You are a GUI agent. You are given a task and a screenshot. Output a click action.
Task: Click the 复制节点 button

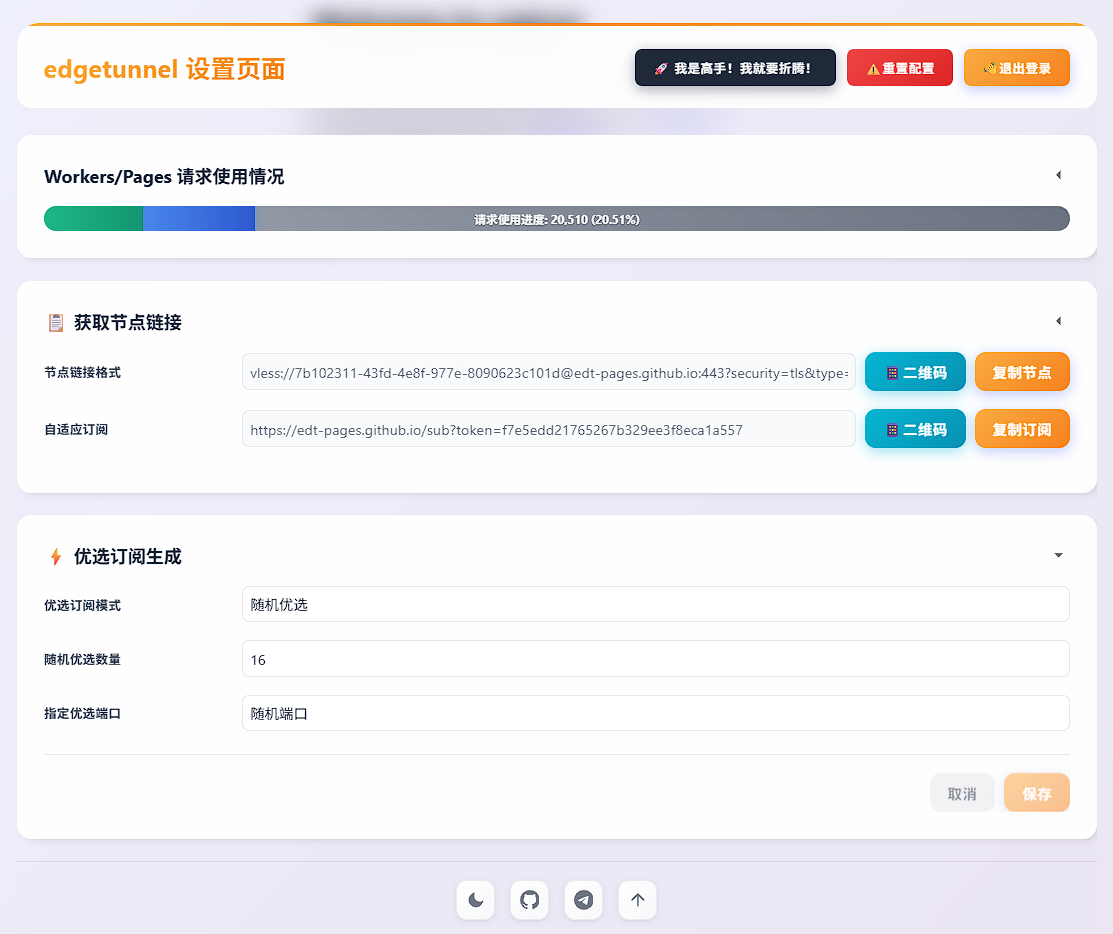pos(1022,371)
